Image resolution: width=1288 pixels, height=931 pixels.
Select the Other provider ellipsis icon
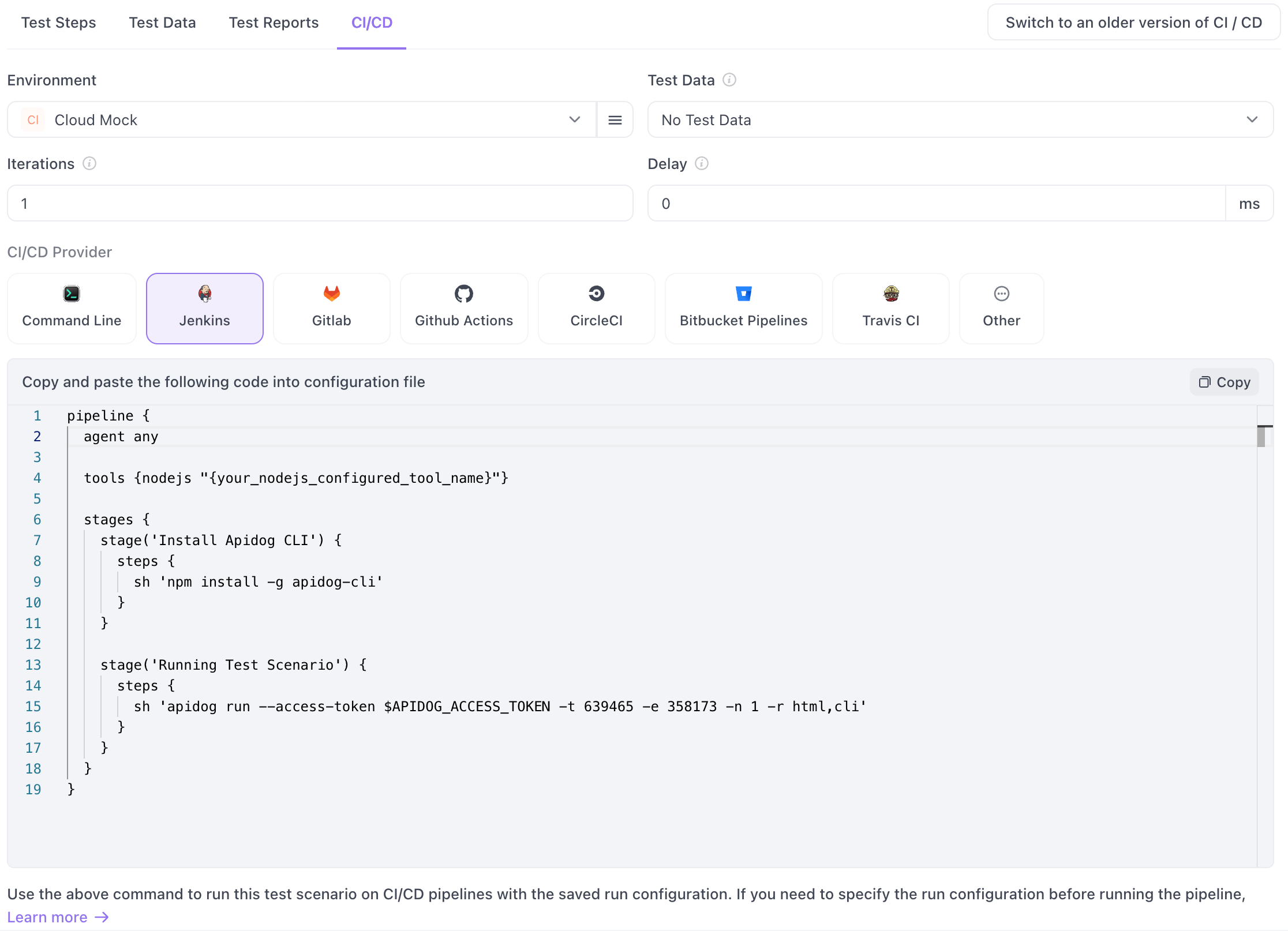[1001, 294]
